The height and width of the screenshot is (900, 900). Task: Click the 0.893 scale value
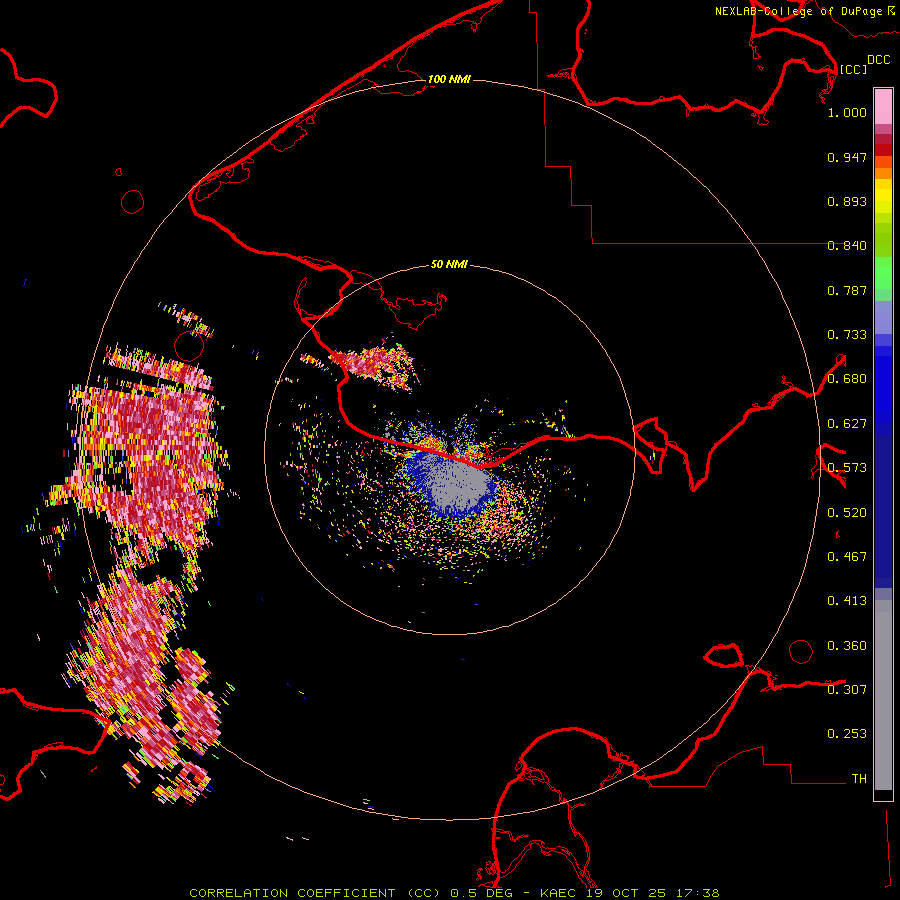[847, 201]
